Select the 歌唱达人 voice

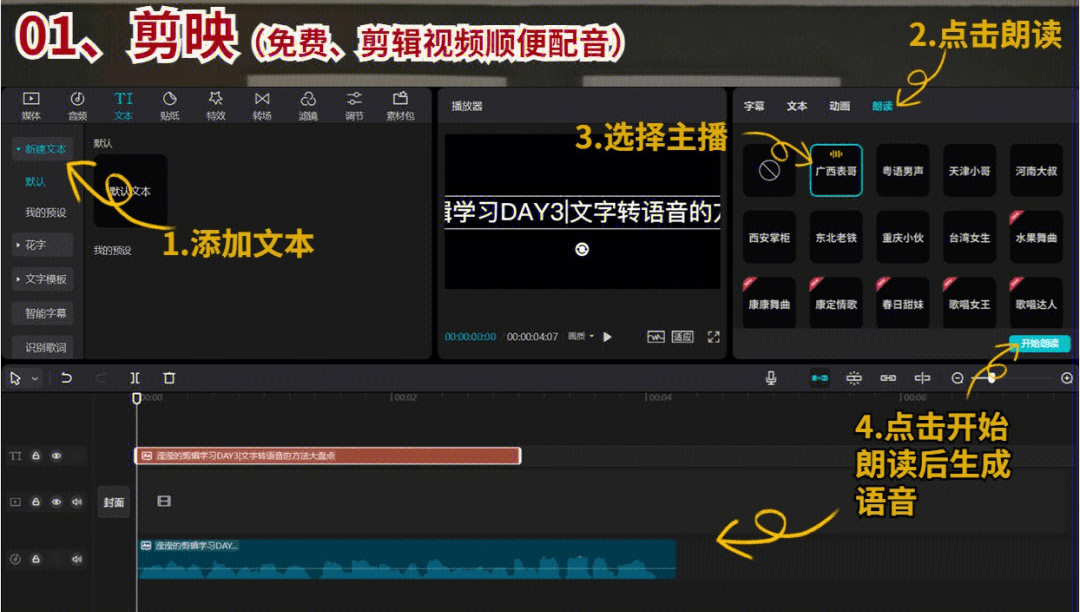[x=1036, y=304]
